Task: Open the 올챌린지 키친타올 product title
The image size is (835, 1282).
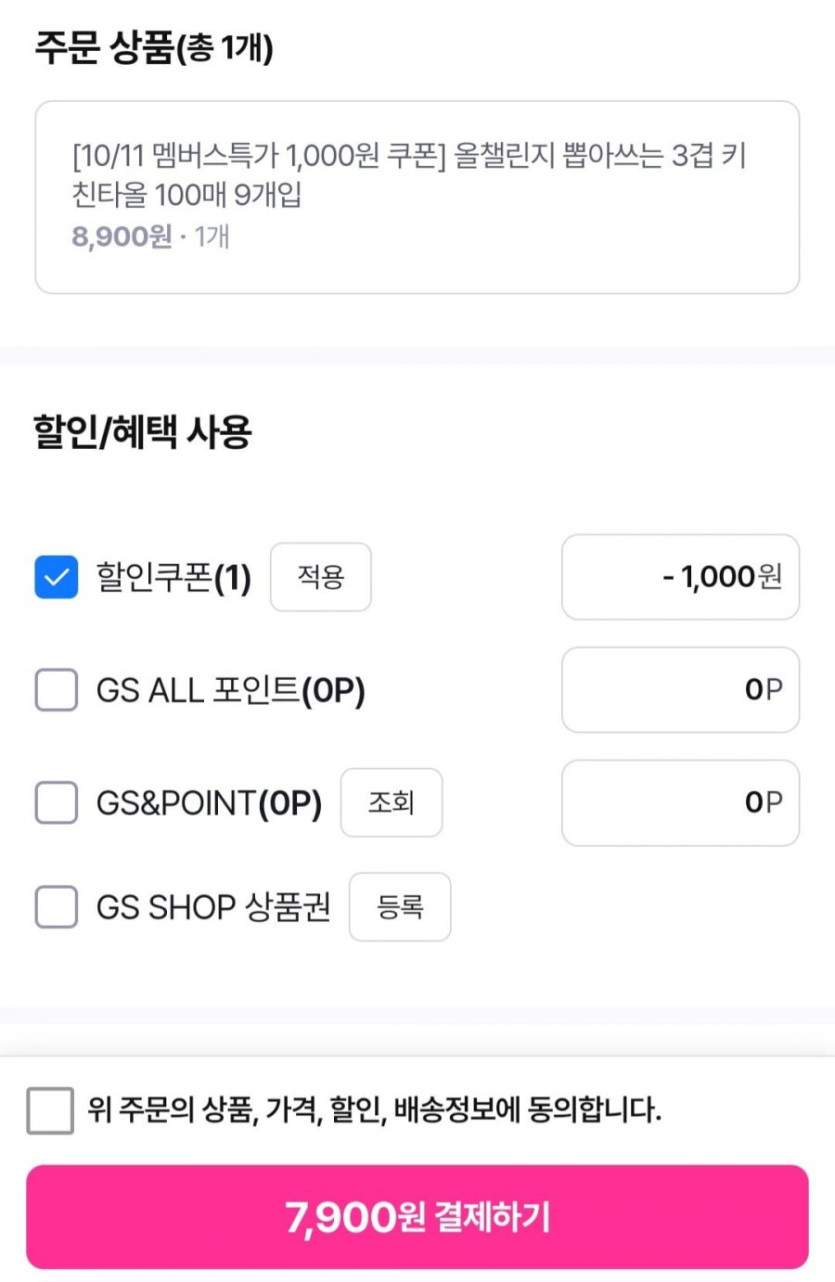Action: point(410,175)
